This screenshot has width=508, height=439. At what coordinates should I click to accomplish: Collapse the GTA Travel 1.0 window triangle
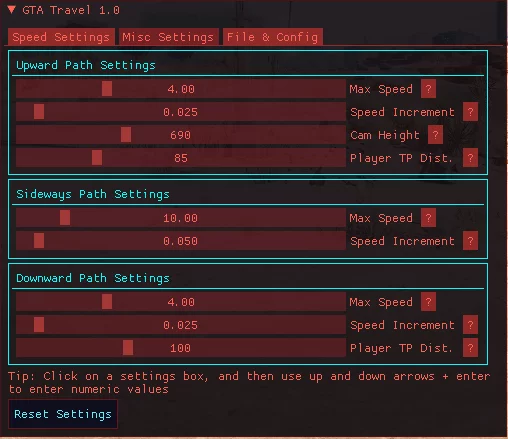click(12, 10)
